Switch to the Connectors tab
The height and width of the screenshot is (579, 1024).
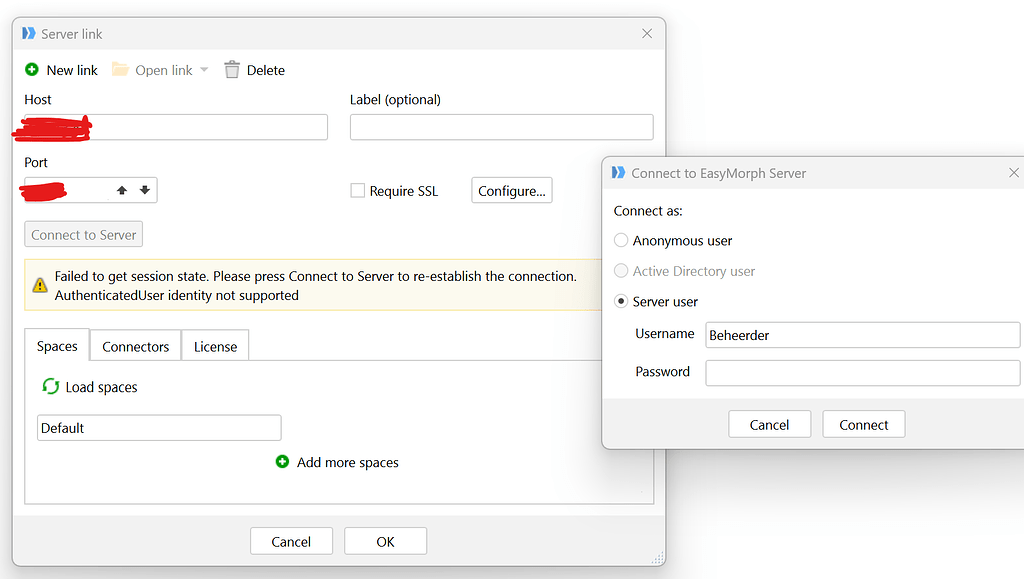coord(135,346)
